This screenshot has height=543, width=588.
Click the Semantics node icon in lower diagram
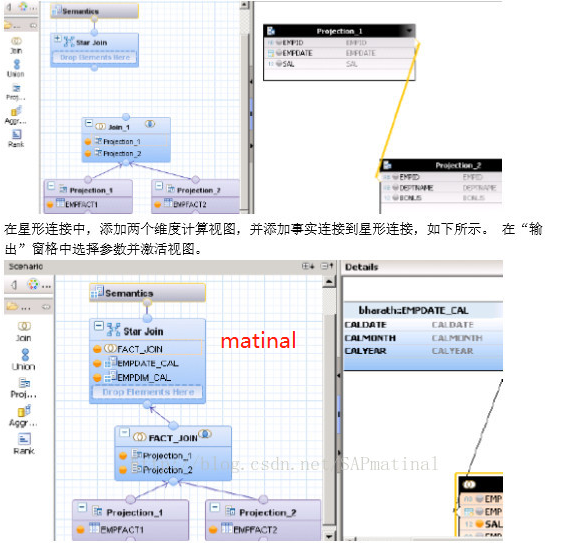point(98,292)
